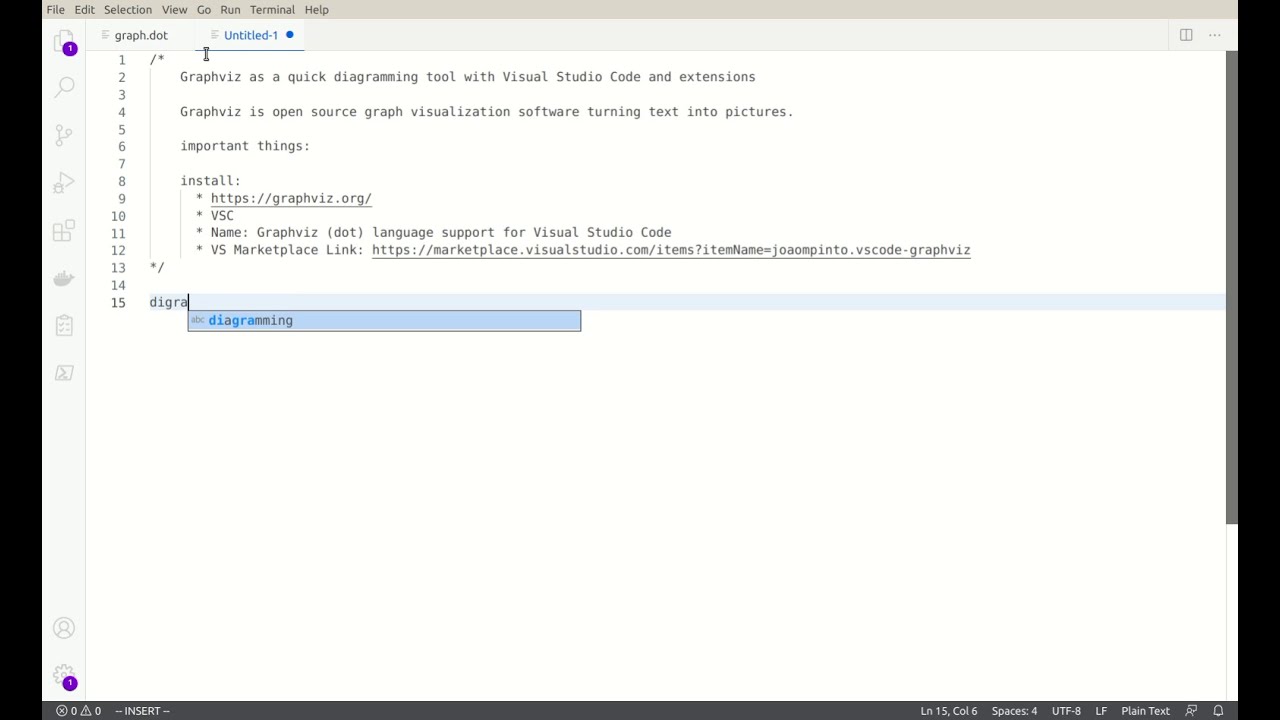Open the View menu
The image size is (1280, 720).
coord(174,9)
